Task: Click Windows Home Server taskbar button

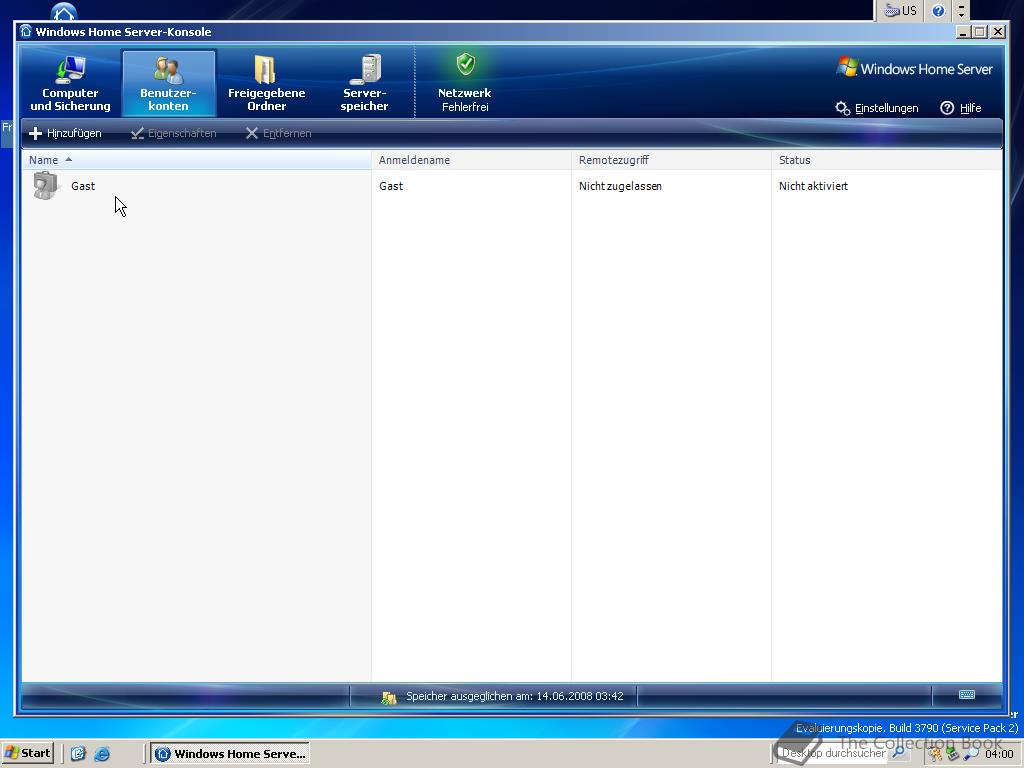Action: tap(230, 753)
